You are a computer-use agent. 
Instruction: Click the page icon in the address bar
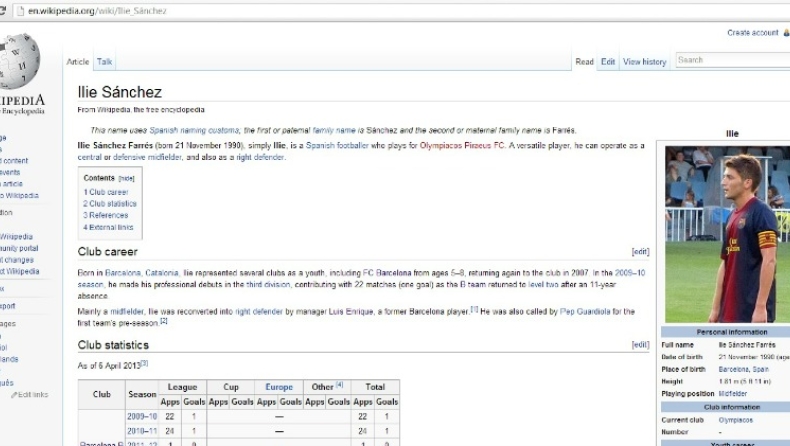pos(21,11)
